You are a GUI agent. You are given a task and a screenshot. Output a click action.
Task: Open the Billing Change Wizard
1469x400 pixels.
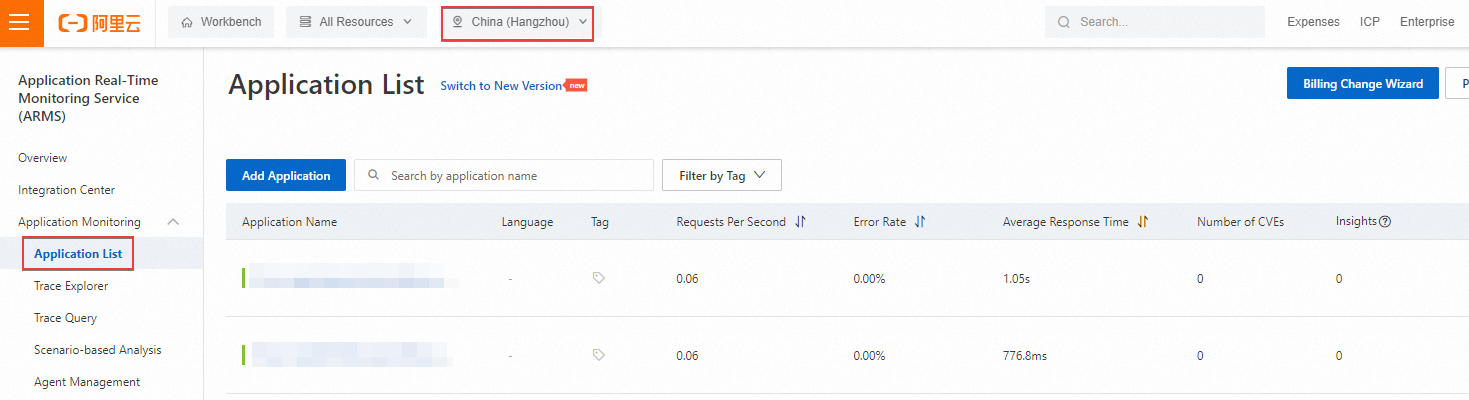pos(1362,84)
